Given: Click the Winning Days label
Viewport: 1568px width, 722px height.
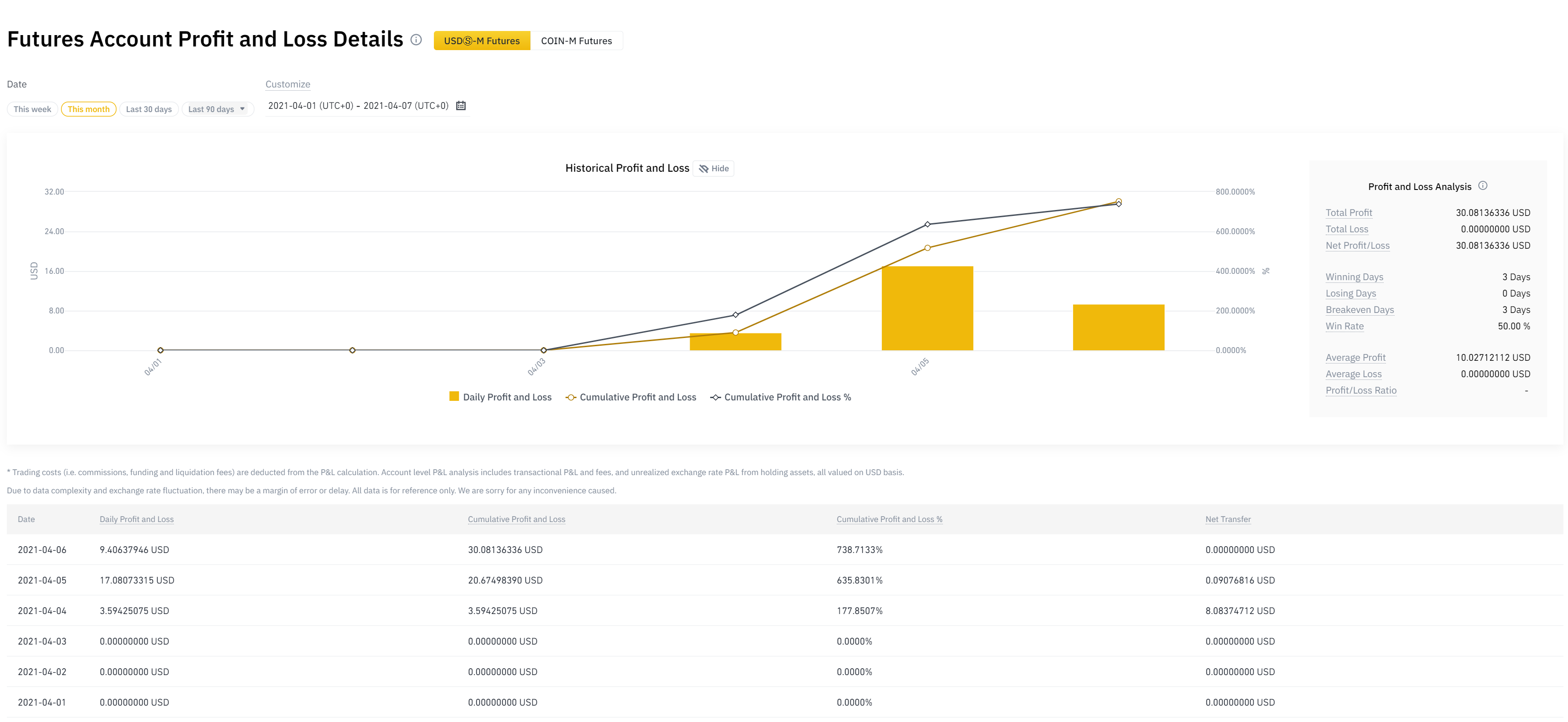Looking at the screenshot, I should click(1354, 277).
